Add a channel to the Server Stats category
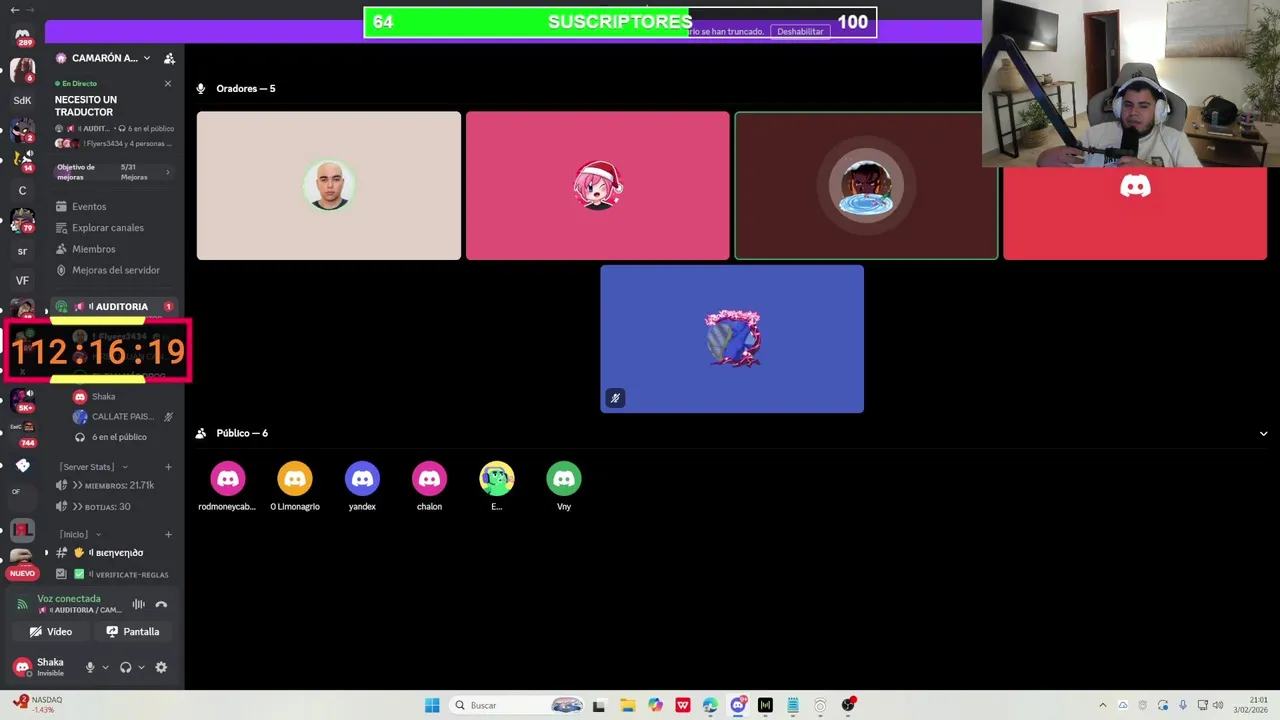 point(168,467)
